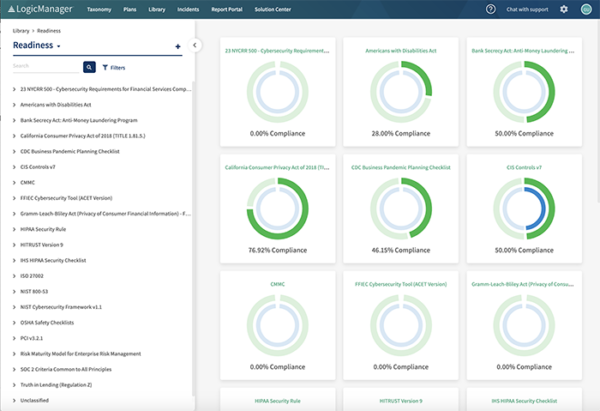Select NIST Cybersecurity Framework v1.1
This screenshot has height=411, width=600.
coord(61,307)
